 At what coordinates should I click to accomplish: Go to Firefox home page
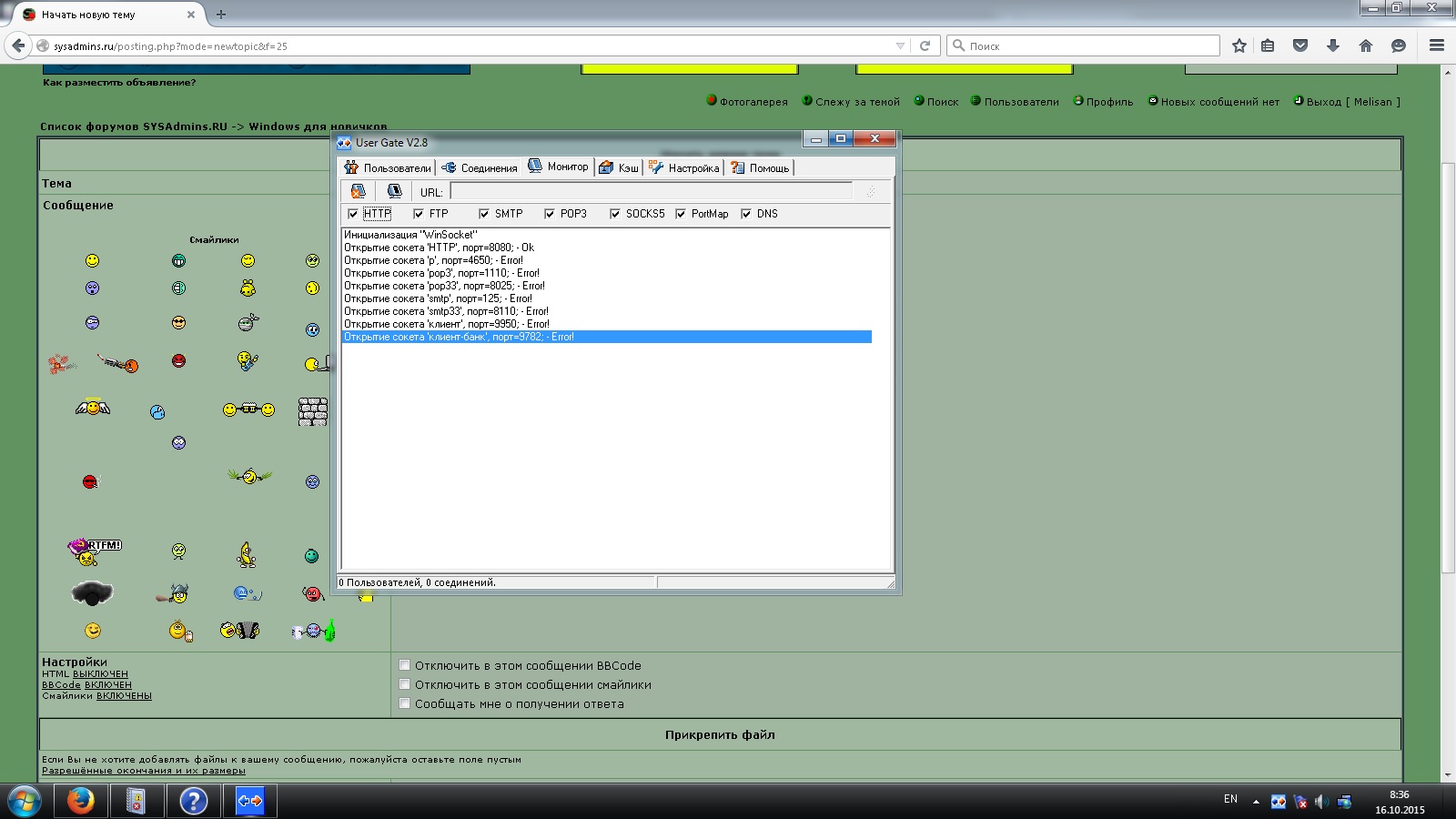click(x=1366, y=45)
